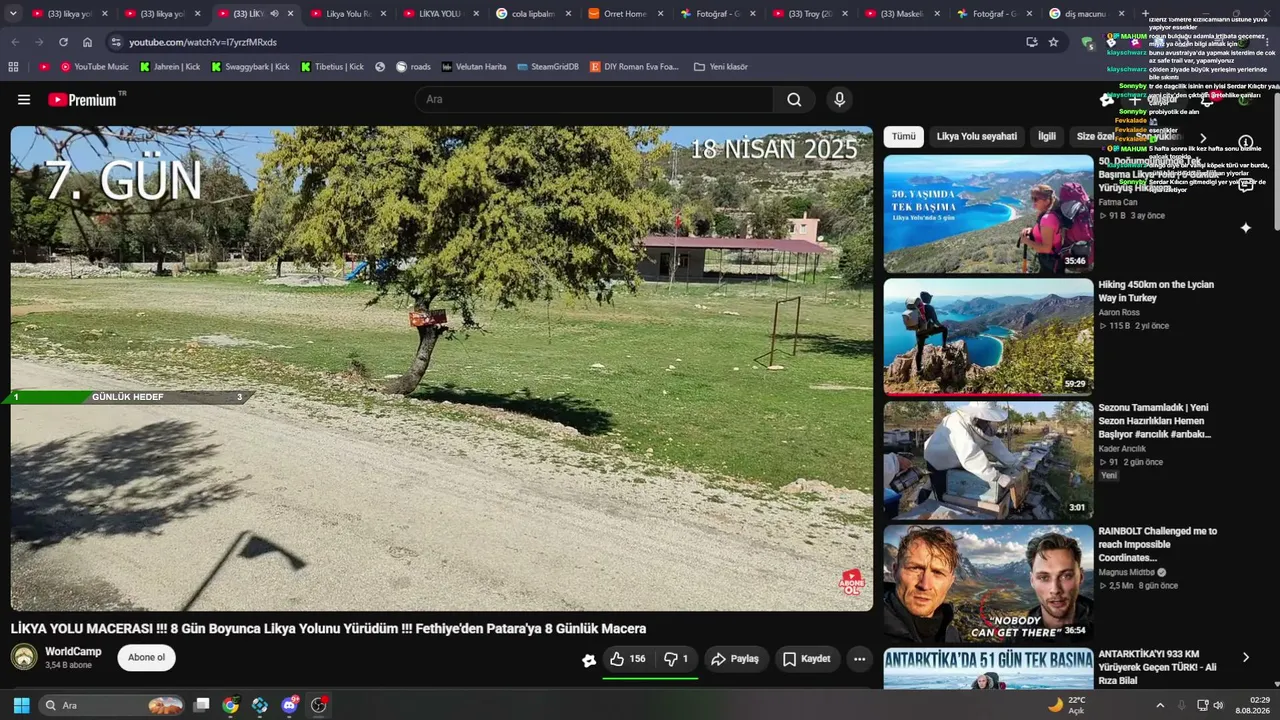Open Hiking 450km on the Lycian Way thumbnail

pyautogui.click(x=988, y=337)
